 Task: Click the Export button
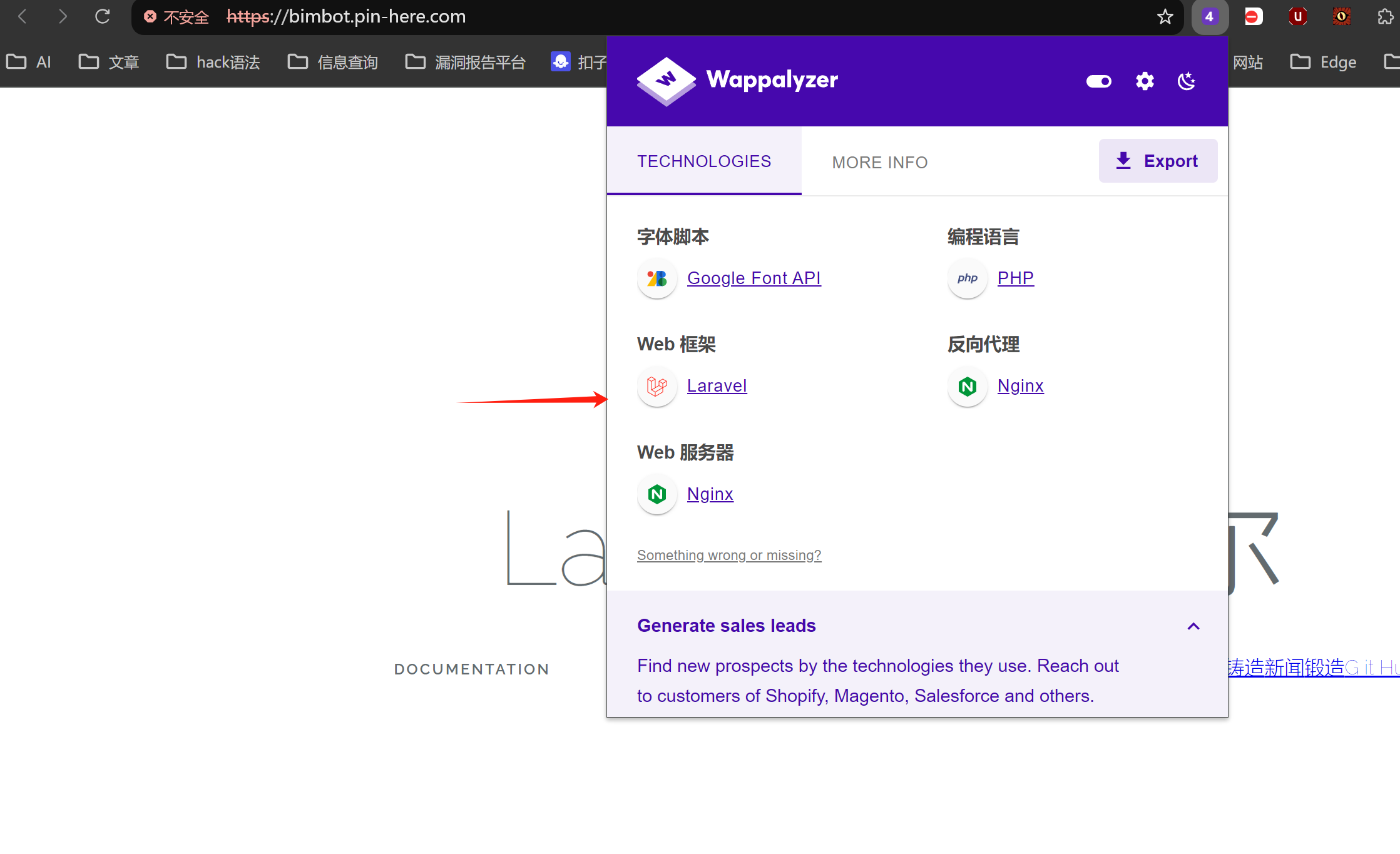pyautogui.click(x=1158, y=161)
